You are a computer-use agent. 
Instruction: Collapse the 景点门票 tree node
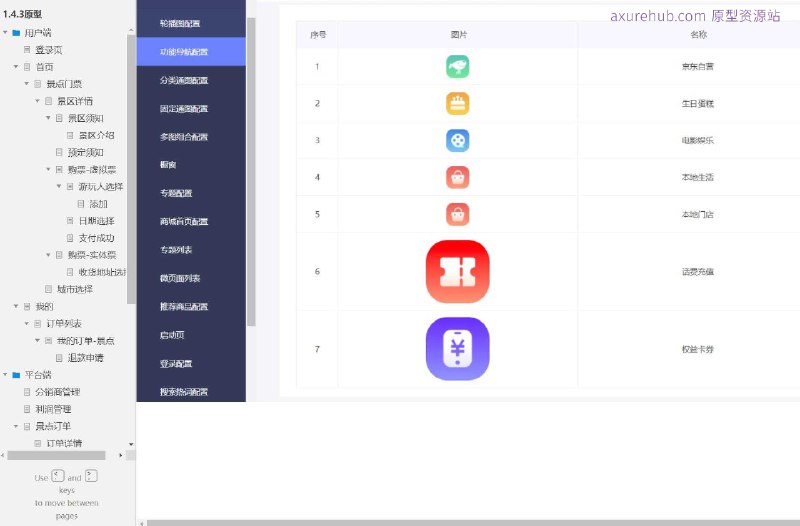27,84
